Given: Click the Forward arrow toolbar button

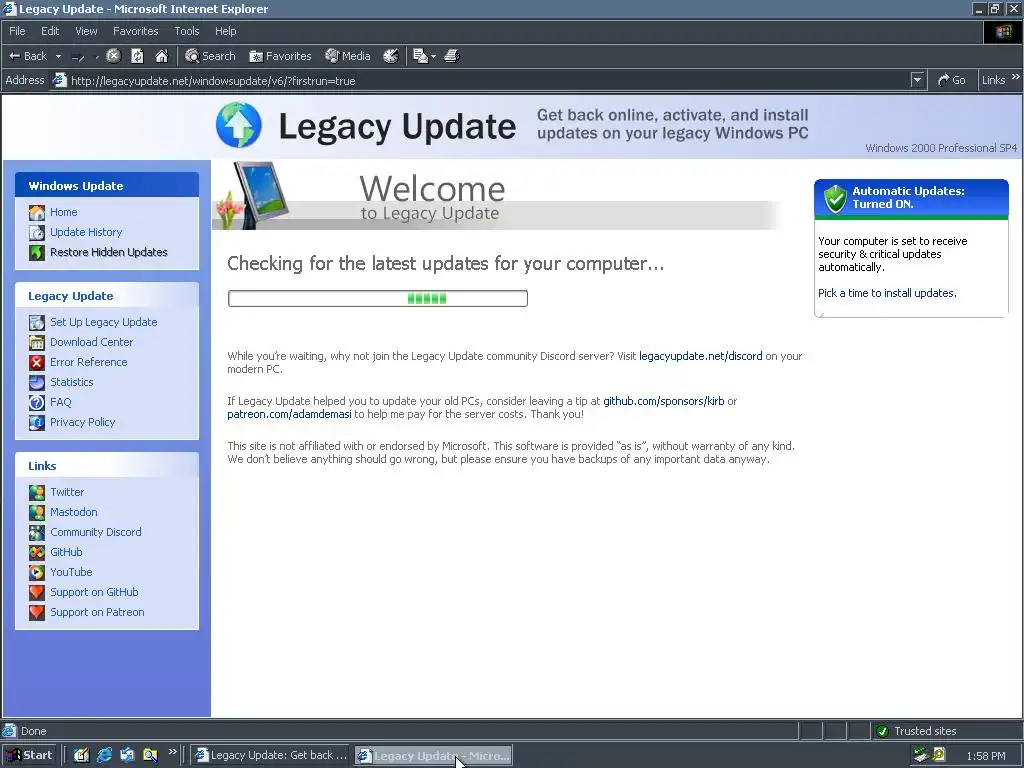Looking at the screenshot, I should click(x=78, y=56).
